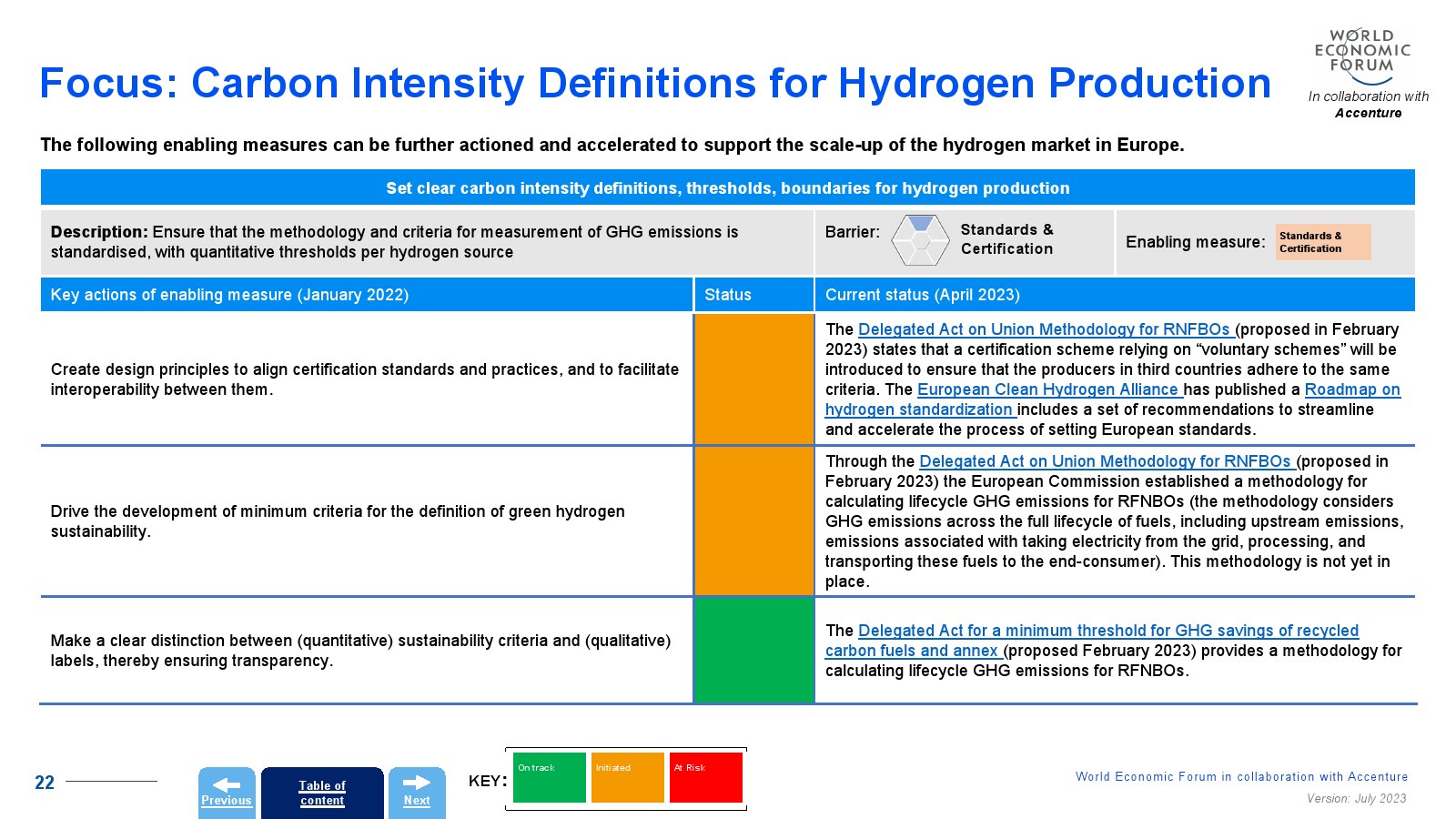This screenshot has height=819, width=1456.
Task: Open Delegated Act for minimum threshold link
Action: (1107, 631)
